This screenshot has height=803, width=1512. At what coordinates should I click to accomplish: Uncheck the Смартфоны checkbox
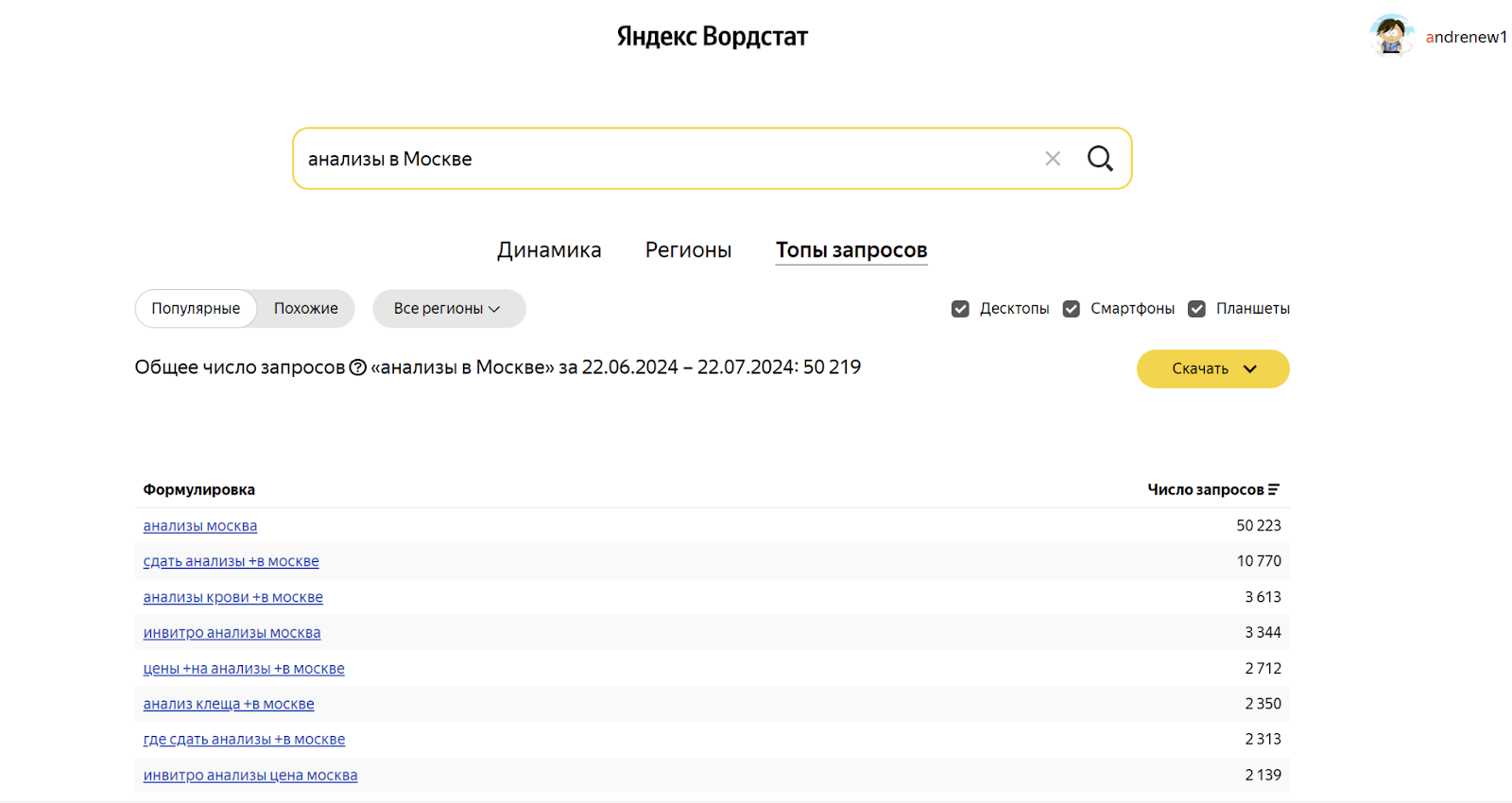pos(1072,309)
